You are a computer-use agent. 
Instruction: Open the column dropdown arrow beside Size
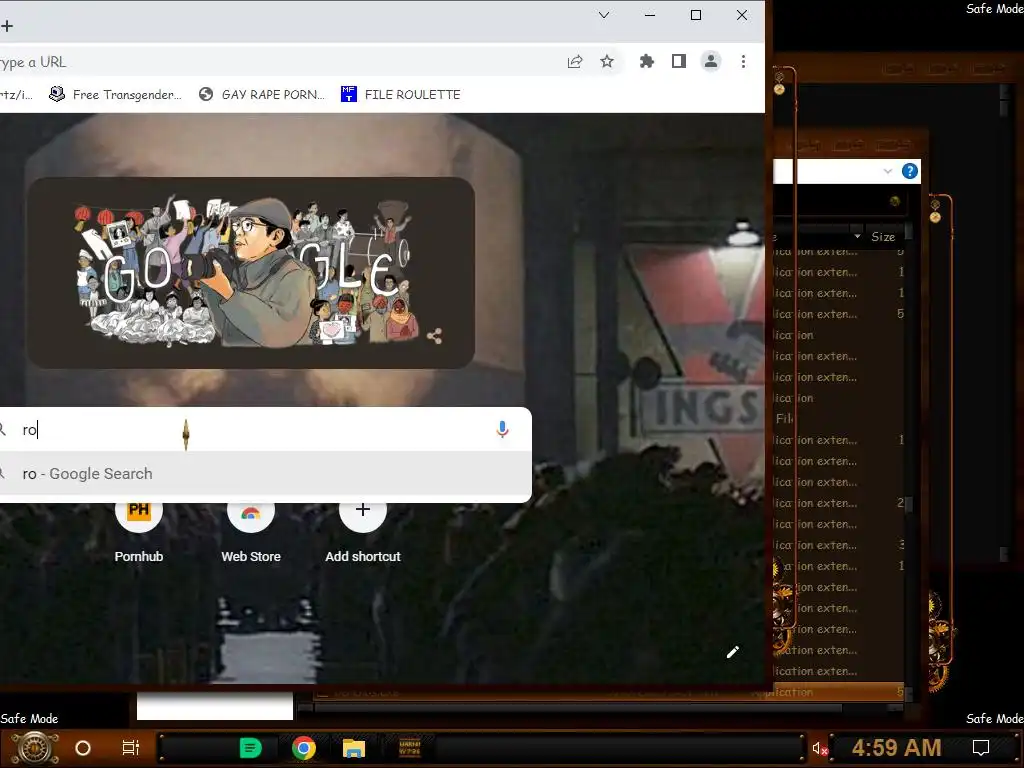(x=857, y=236)
